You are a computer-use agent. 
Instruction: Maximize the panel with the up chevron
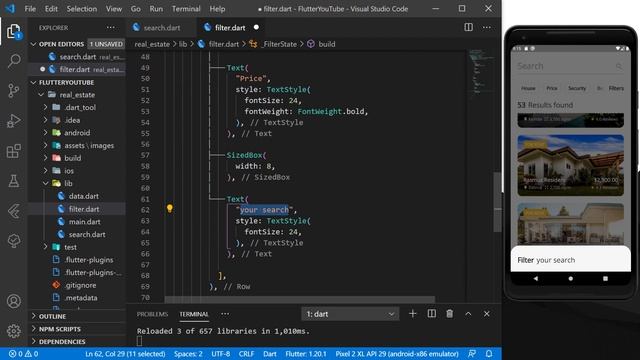468,313
